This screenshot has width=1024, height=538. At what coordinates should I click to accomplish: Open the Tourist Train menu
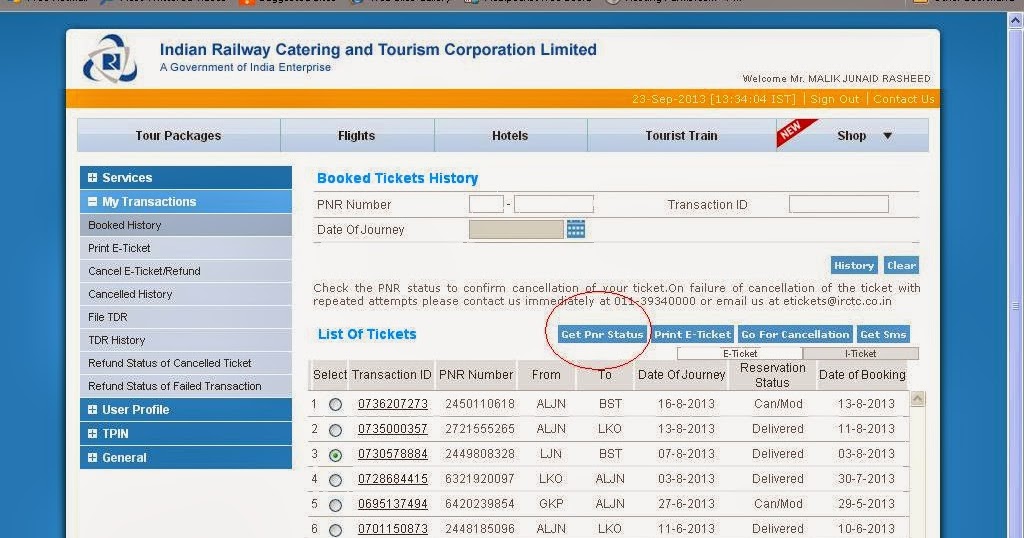click(x=681, y=135)
